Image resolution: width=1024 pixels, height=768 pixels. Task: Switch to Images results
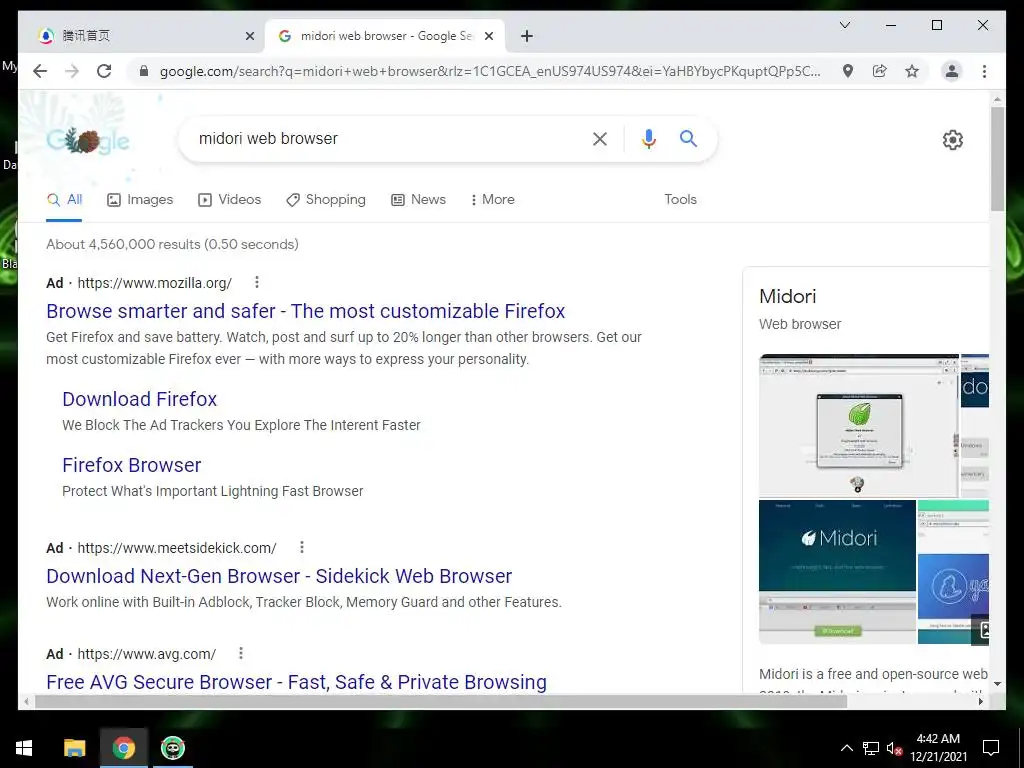point(140,199)
